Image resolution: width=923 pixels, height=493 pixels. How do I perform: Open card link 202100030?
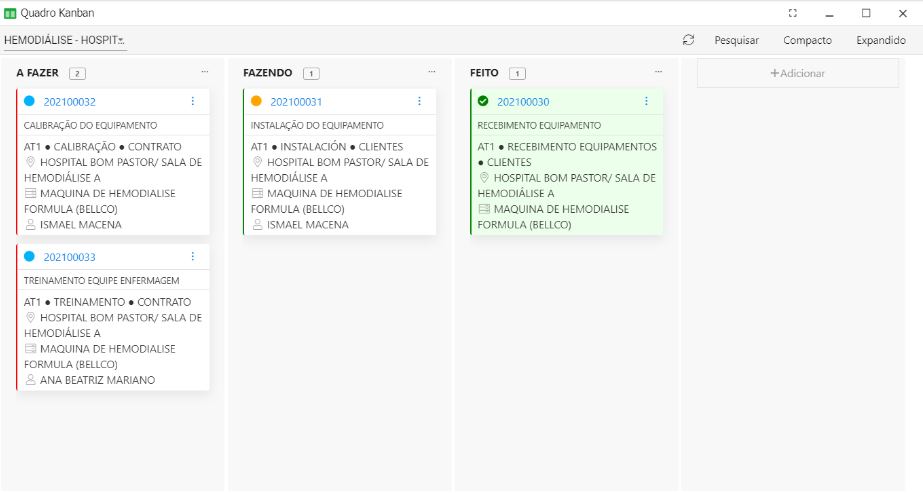(x=523, y=102)
